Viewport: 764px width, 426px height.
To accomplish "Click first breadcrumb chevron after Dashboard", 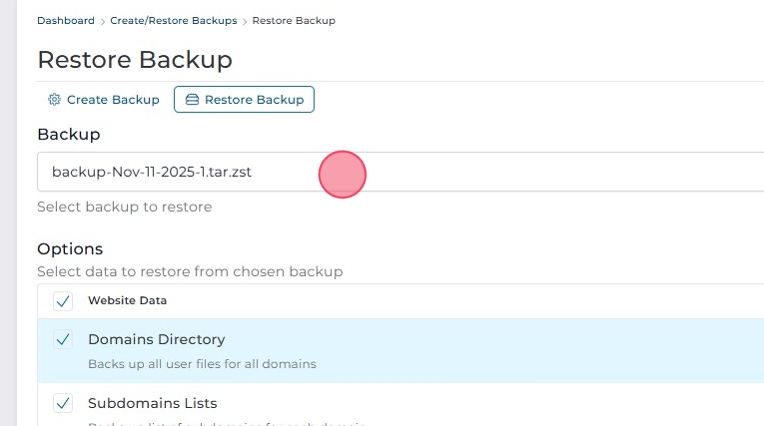I will pos(103,21).
